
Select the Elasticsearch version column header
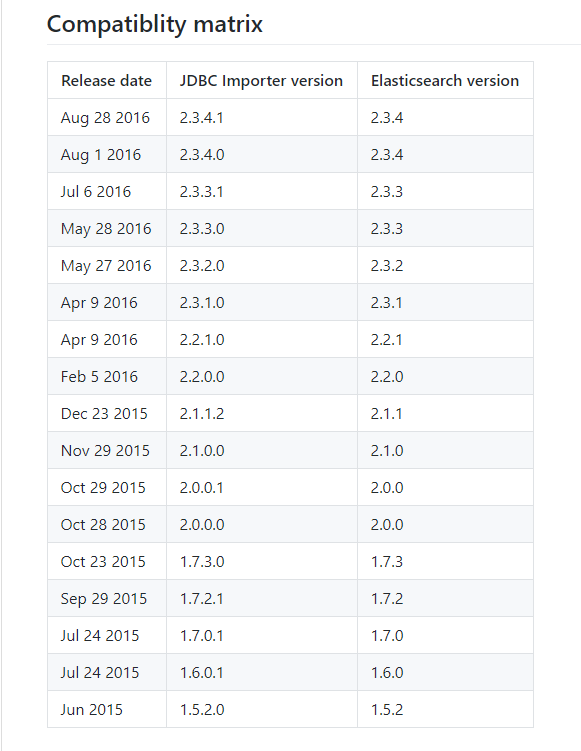(x=445, y=80)
